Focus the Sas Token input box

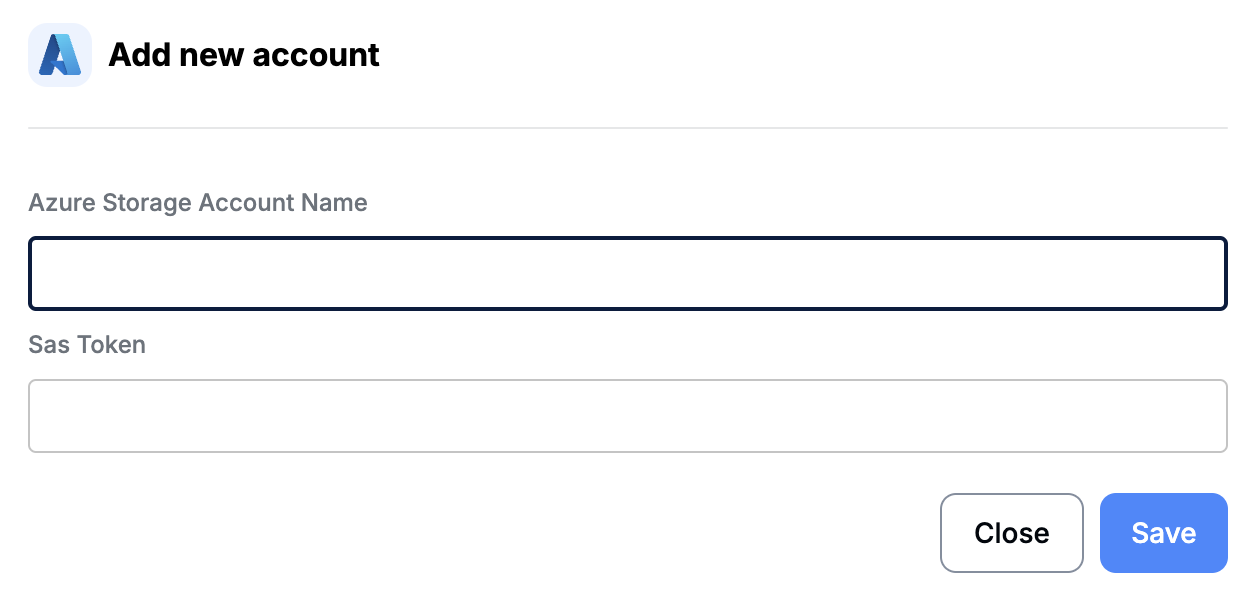[627, 416]
